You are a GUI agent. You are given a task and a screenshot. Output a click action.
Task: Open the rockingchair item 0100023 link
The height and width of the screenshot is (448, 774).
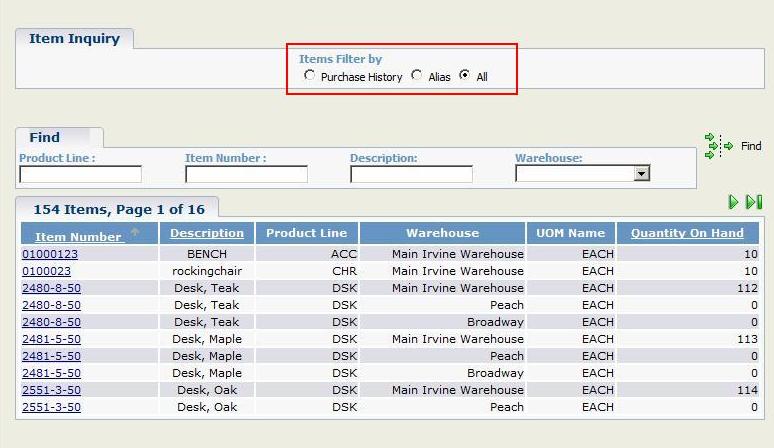coord(47,271)
